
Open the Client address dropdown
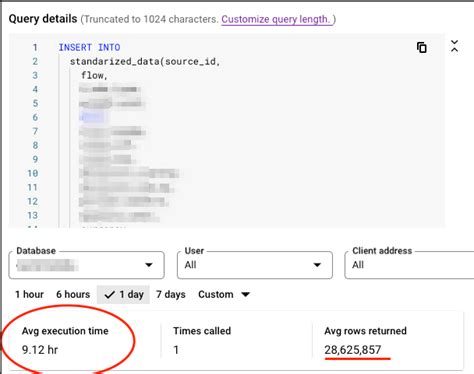coord(409,265)
